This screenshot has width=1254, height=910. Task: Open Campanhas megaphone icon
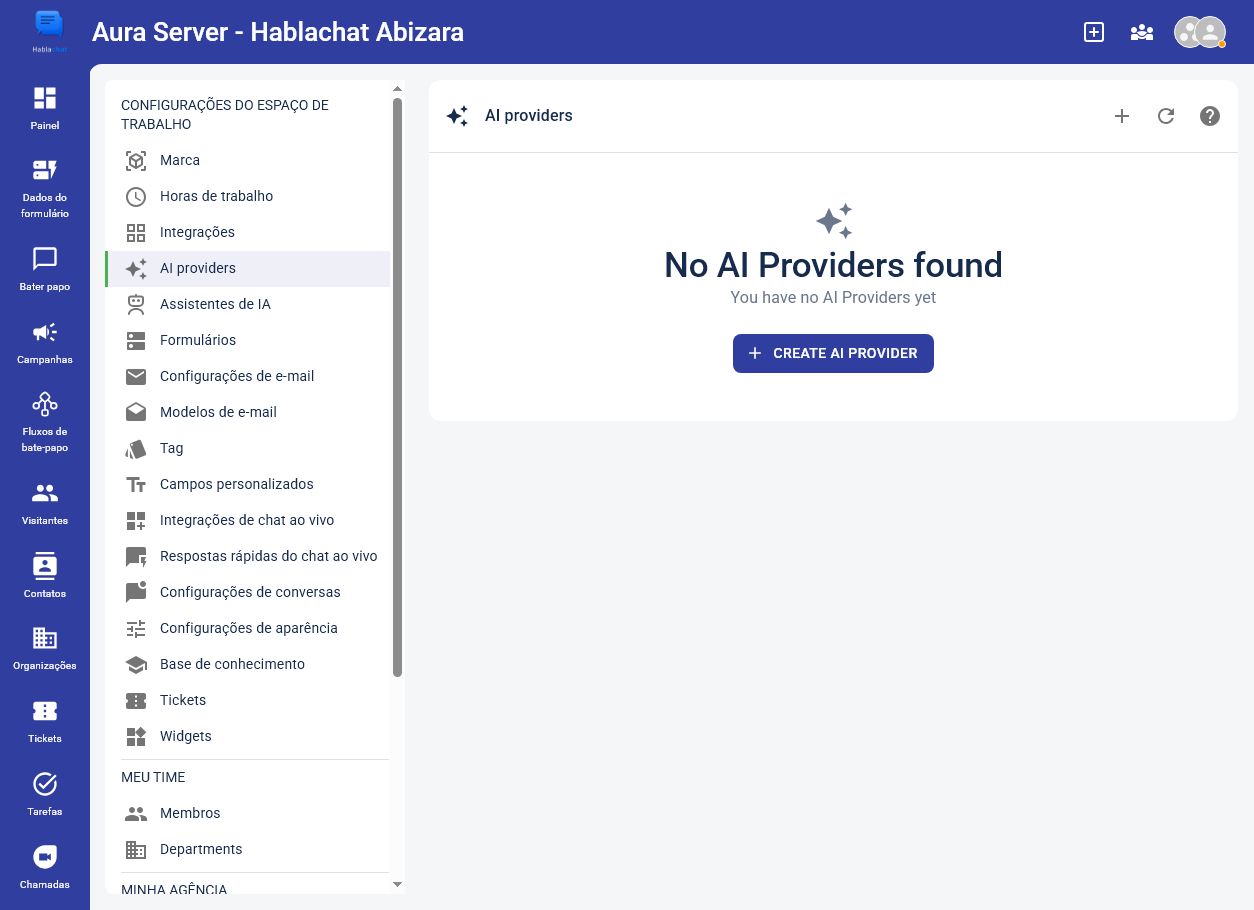pyautogui.click(x=45, y=332)
